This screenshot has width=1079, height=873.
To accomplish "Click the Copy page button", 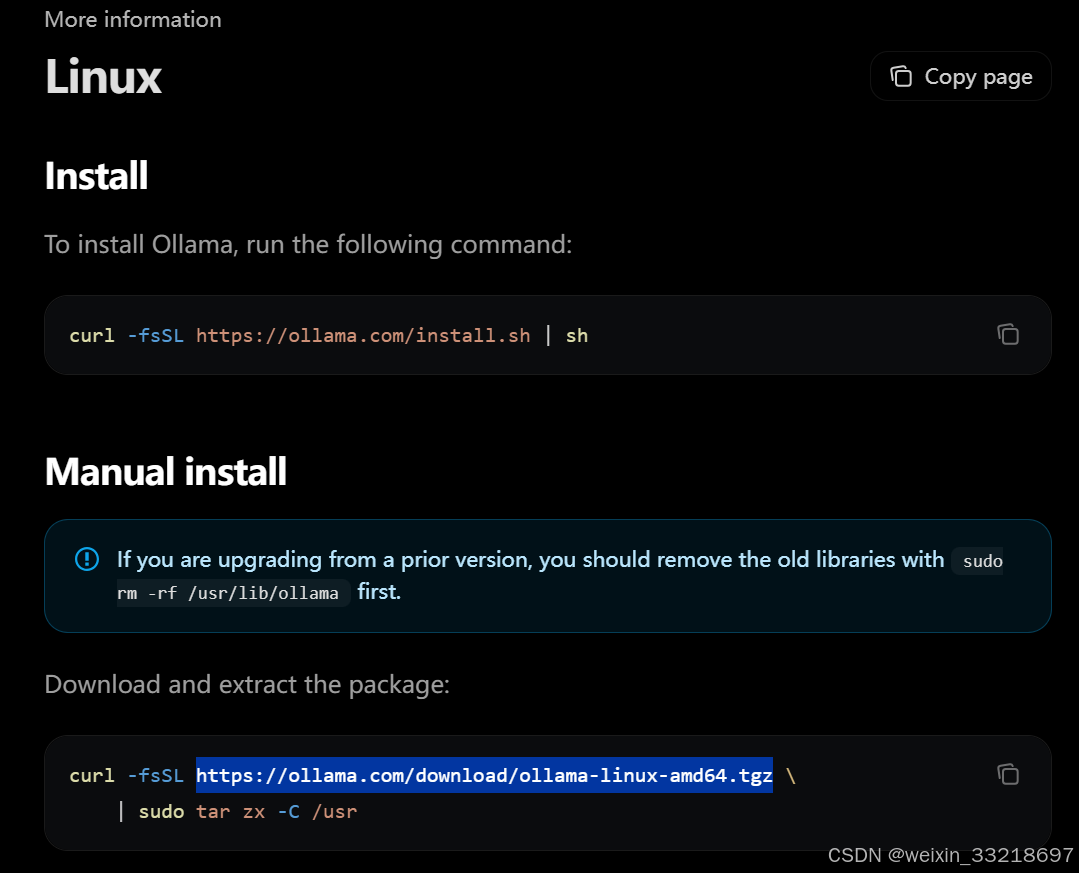I will (960, 76).
